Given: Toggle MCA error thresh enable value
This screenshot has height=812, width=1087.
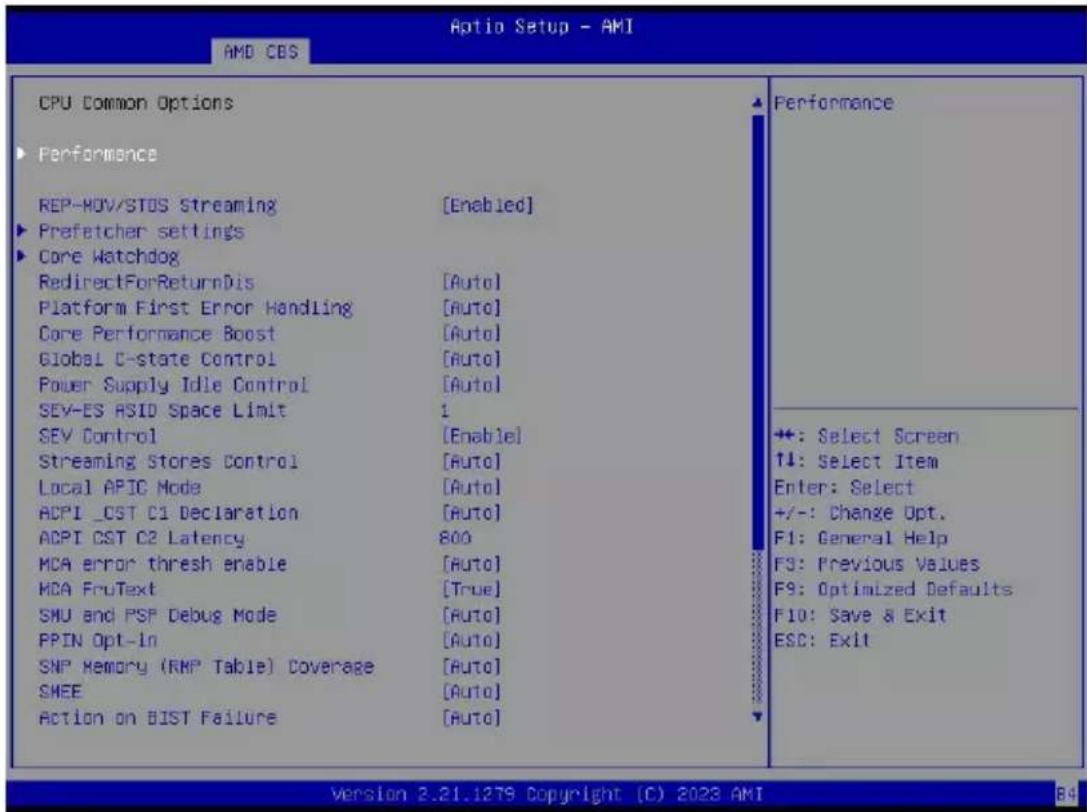Looking at the screenshot, I should tap(471, 564).
